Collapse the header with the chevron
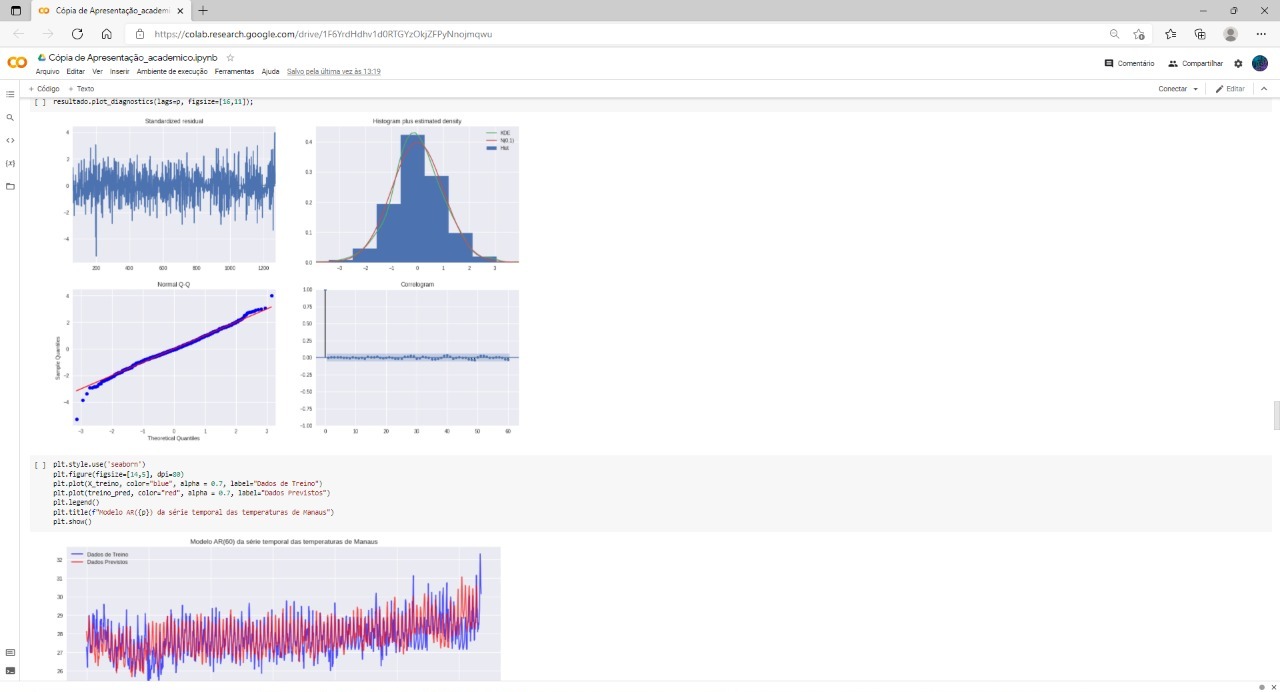Viewport: 1280px width, 692px height. tap(1263, 89)
